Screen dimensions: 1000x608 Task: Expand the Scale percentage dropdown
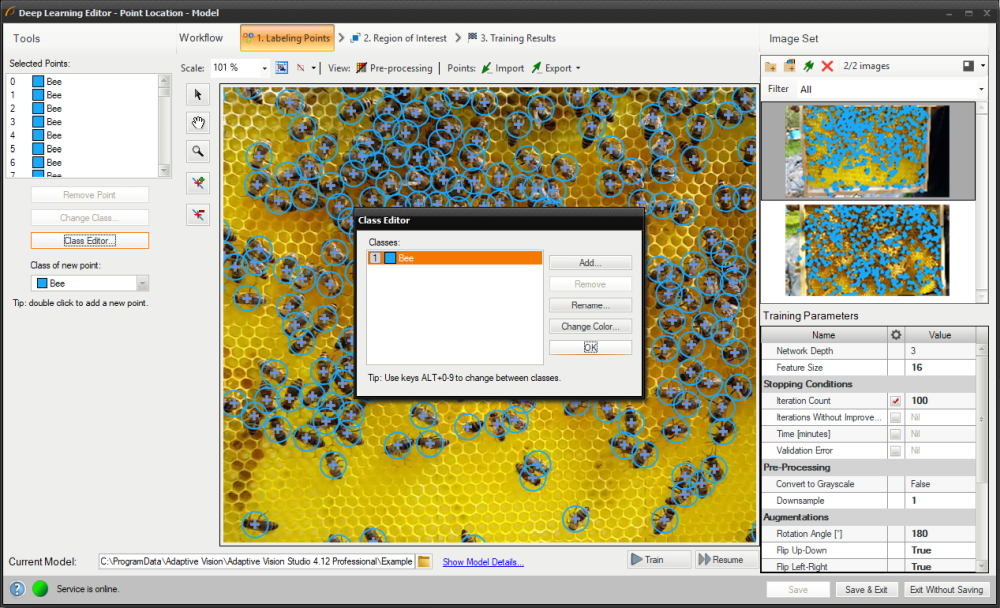tap(265, 68)
